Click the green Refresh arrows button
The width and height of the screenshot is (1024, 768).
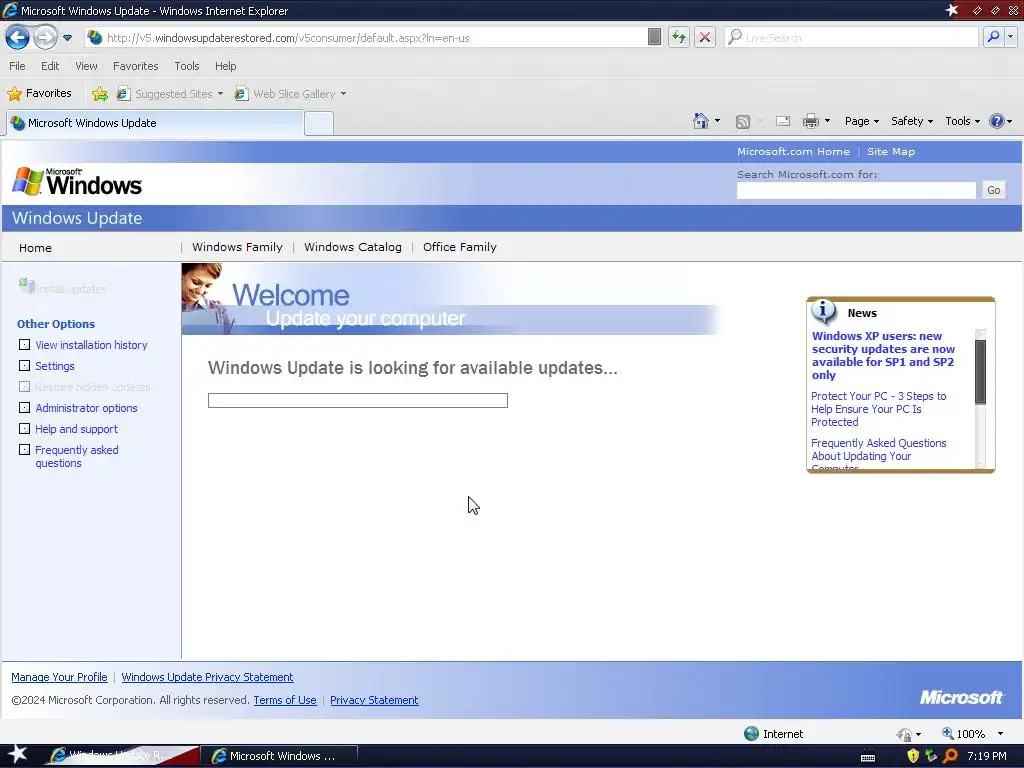(x=679, y=37)
